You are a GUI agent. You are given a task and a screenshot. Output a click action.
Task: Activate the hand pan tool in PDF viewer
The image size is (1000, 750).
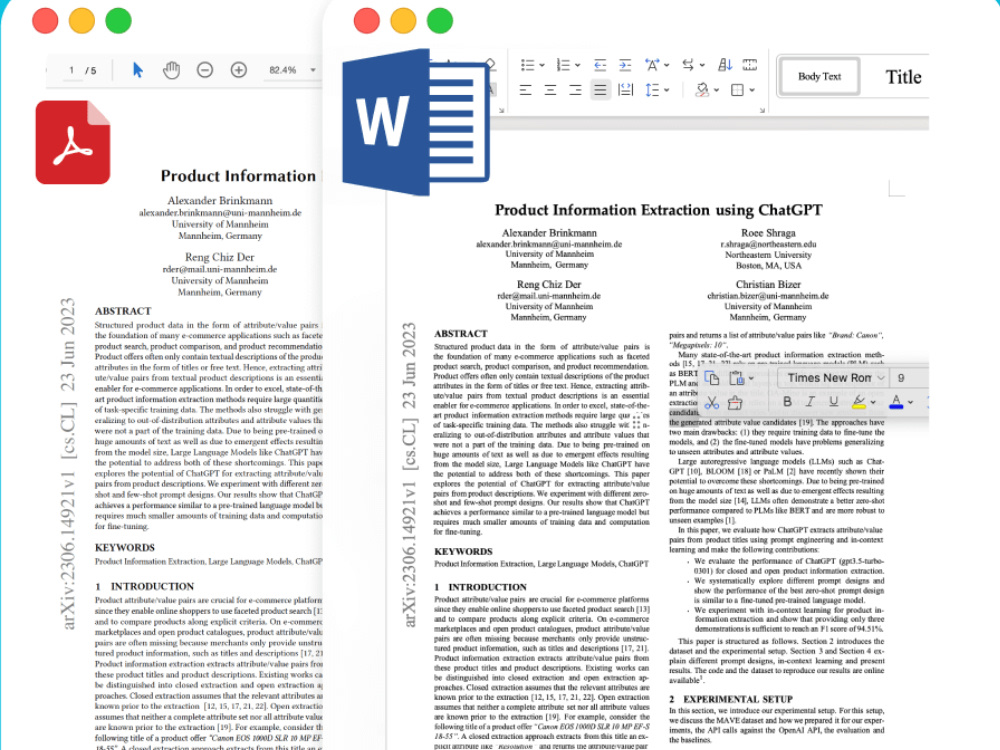click(x=171, y=70)
